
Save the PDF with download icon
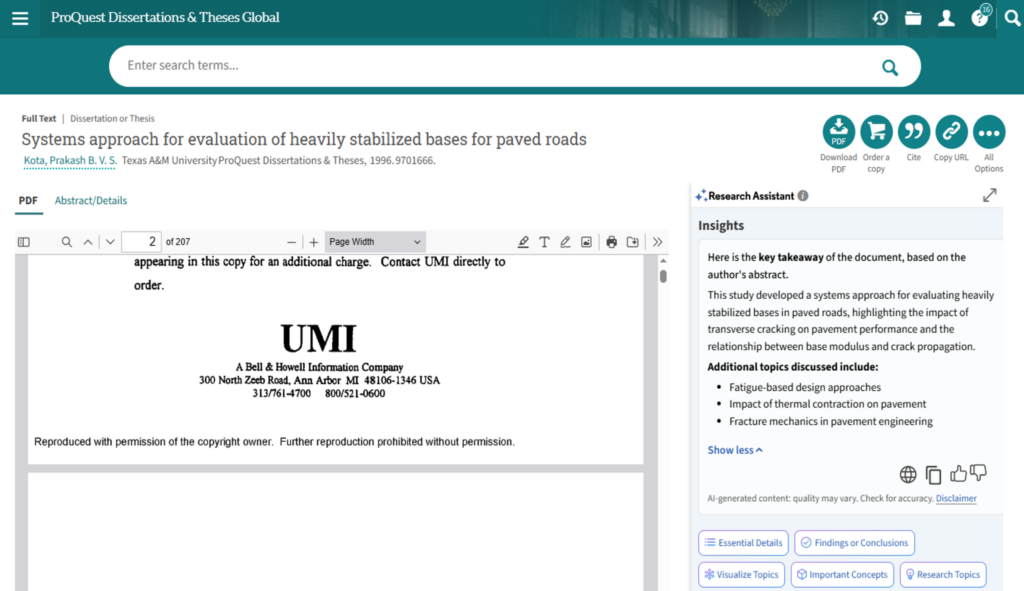click(633, 242)
